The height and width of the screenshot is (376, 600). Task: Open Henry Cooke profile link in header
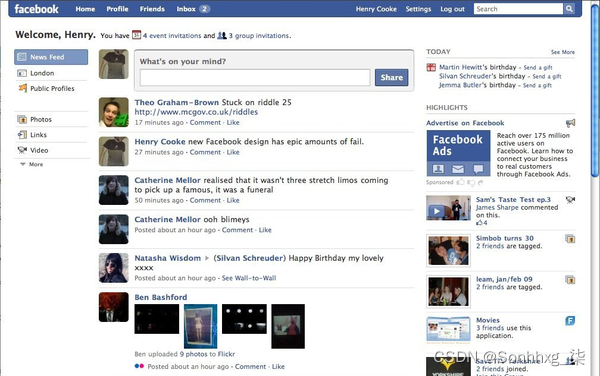pyautogui.click(x=376, y=9)
